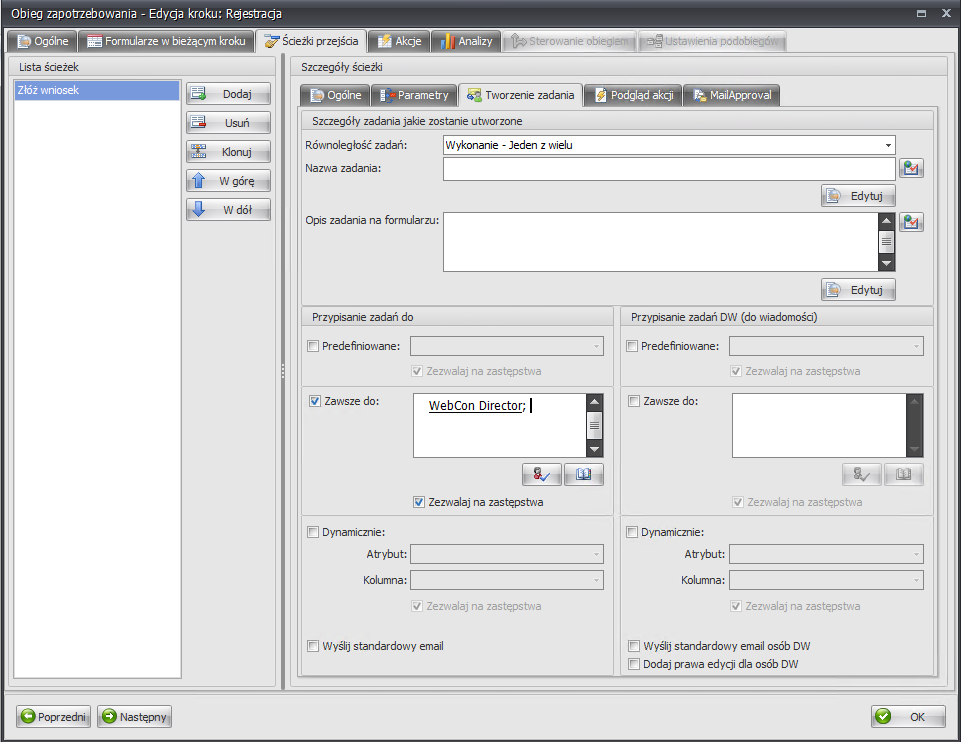961x742 pixels.
Task: Click the variable picker icon beside Opis zadania
Action: (911, 222)
